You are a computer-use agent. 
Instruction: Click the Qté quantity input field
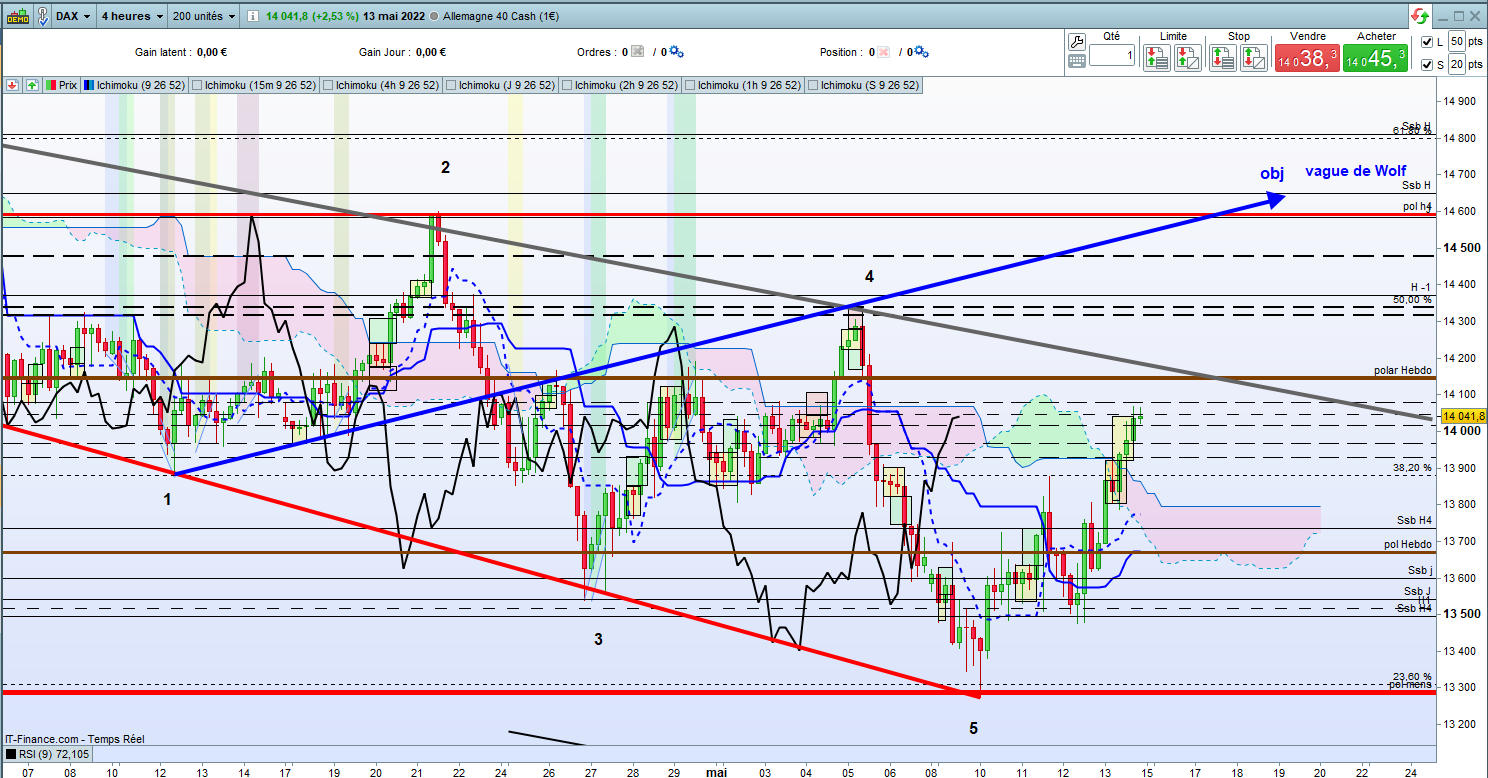(1112, 56)
